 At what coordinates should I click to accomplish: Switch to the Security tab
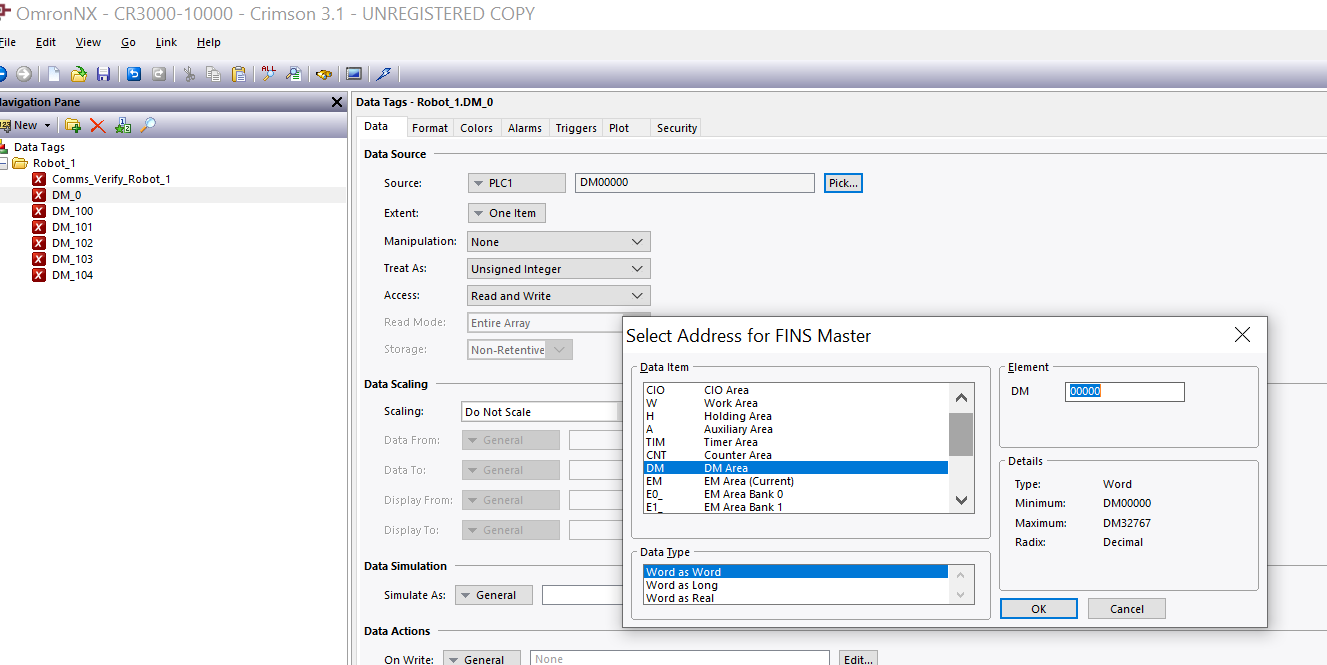coord(677,128)
